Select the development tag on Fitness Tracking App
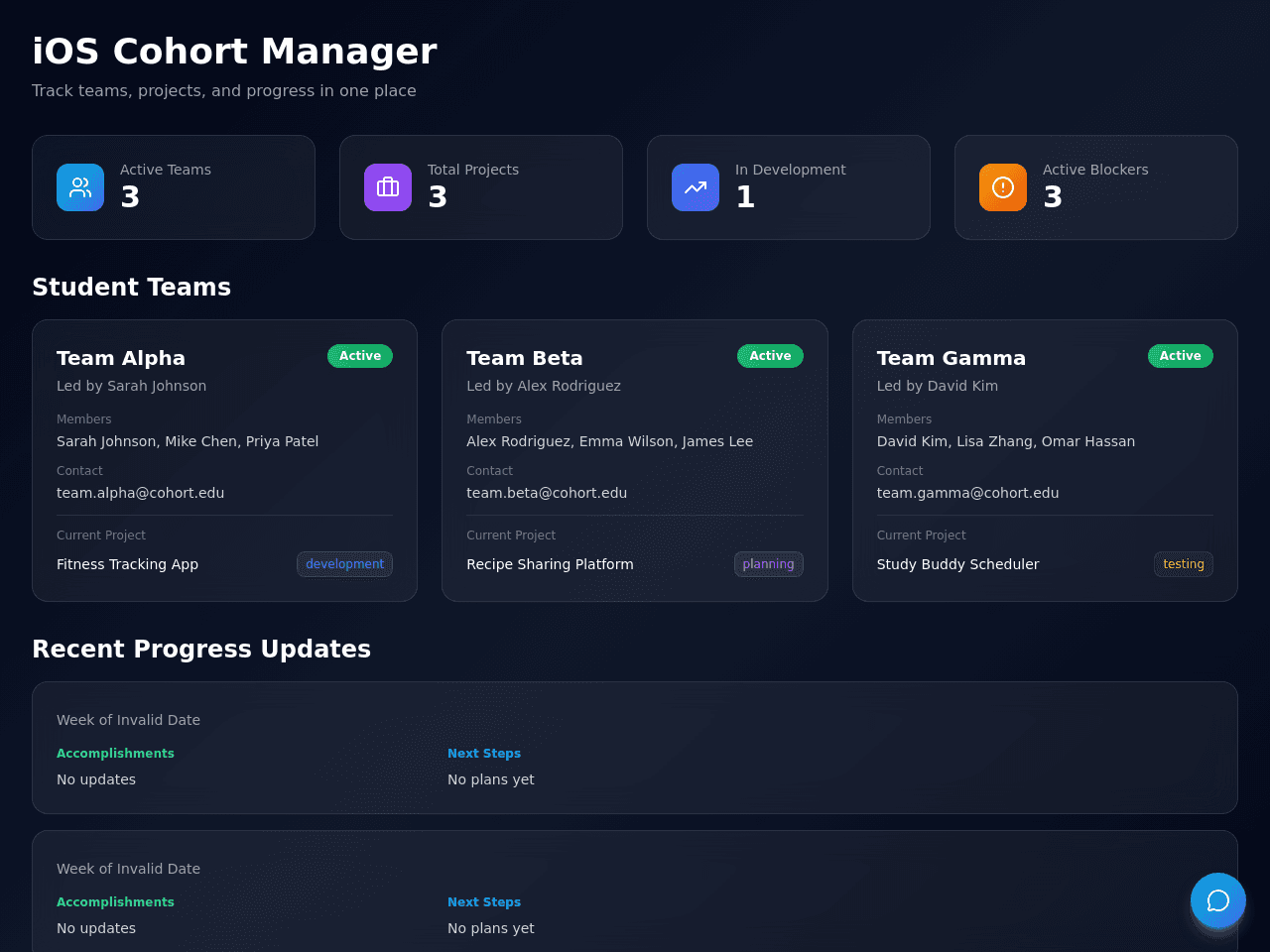This screenshot has height=952, width=1270. (344, 564)
